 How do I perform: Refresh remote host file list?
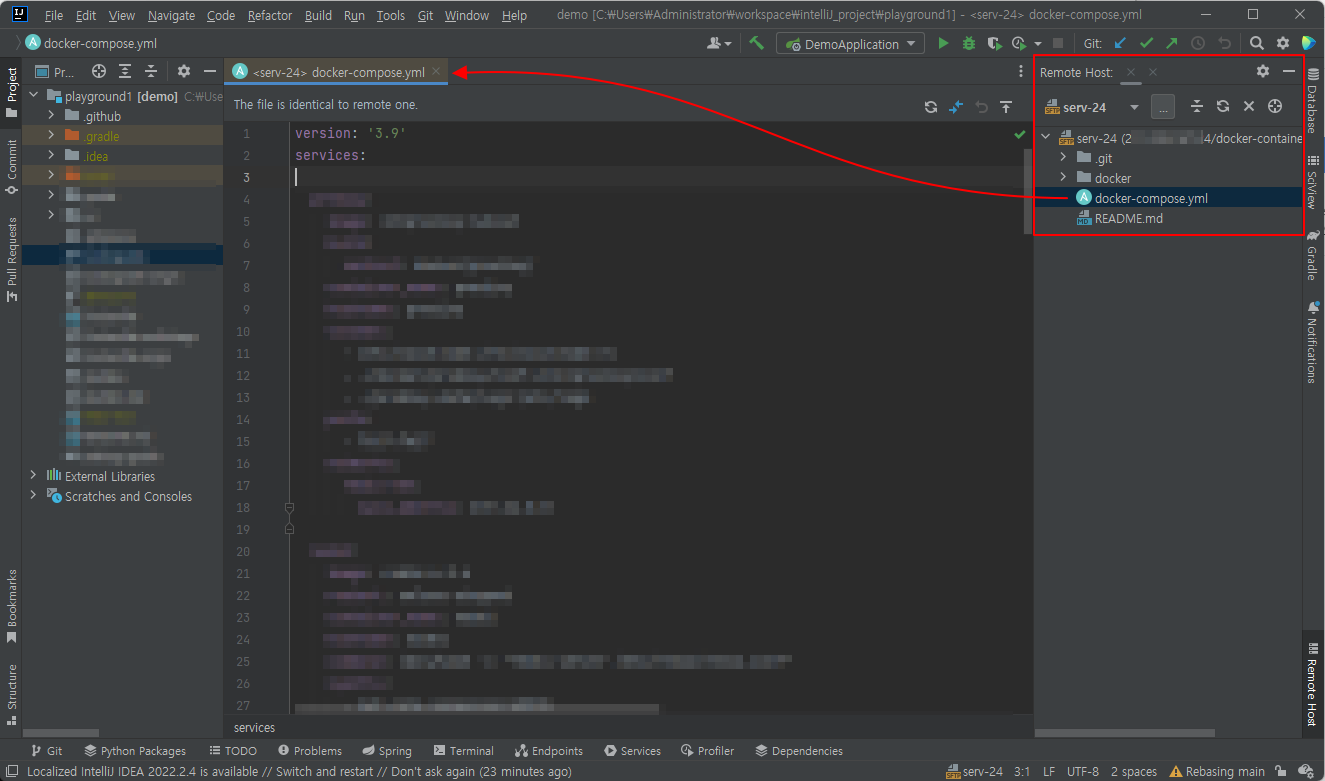tap(1223, 106)
